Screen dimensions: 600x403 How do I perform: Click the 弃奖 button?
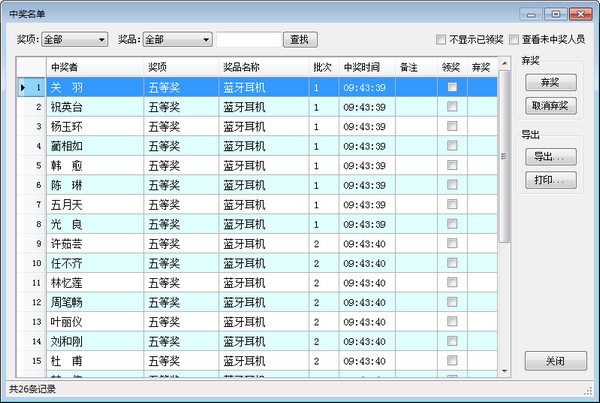549,84
